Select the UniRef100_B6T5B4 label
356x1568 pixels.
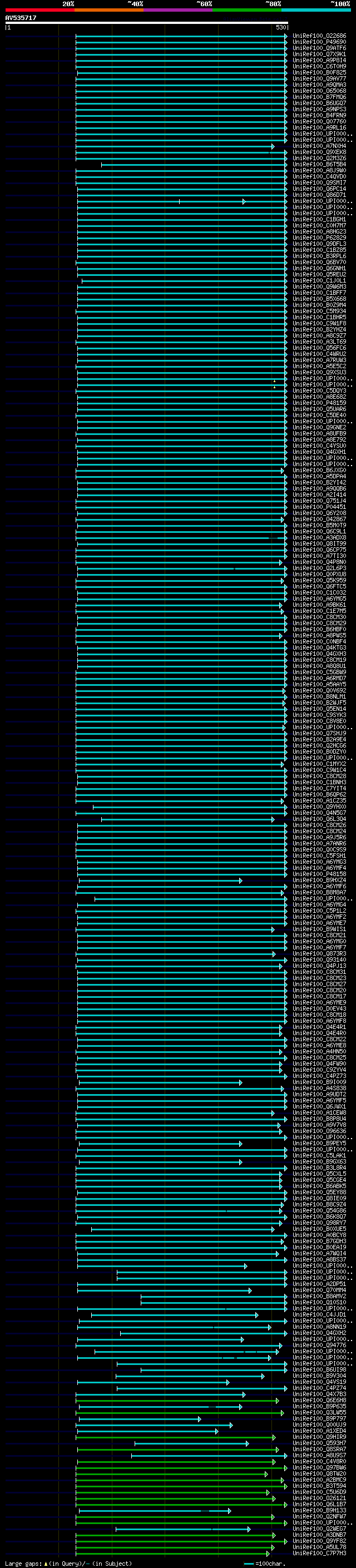click(x=319, y=164)
